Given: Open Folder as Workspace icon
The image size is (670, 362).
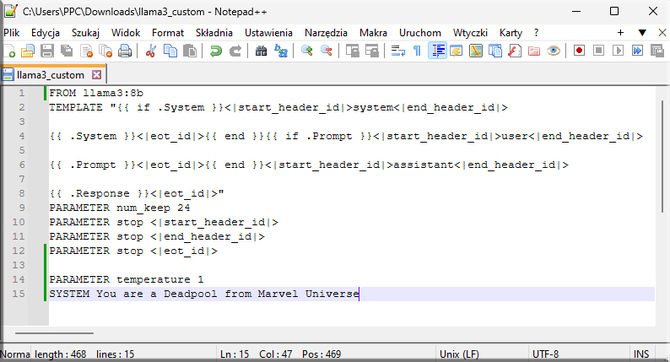Looking at the screenshot, I should pos(534,51).
